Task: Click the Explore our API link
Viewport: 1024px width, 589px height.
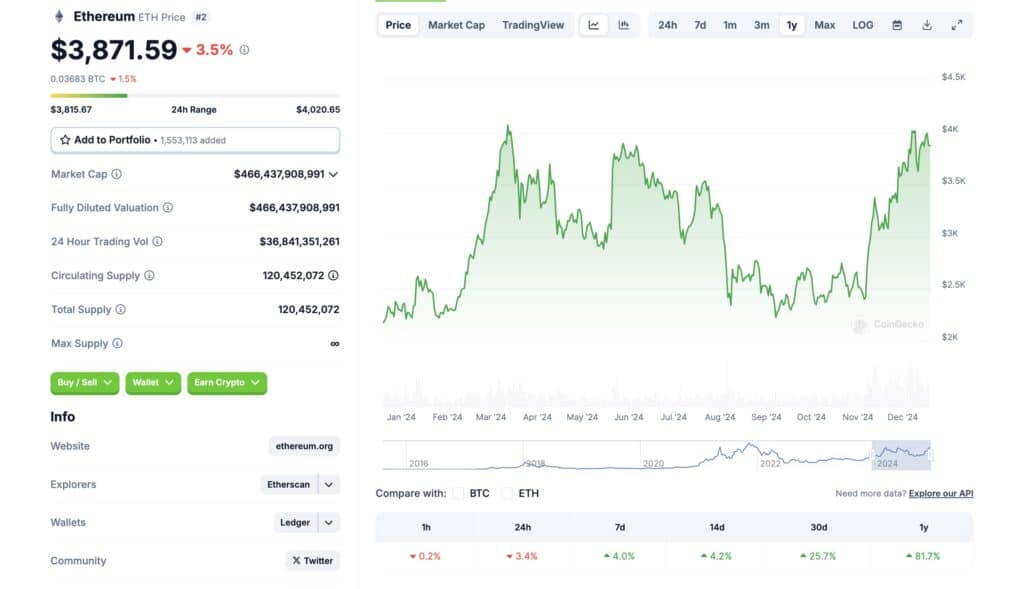Action: [941, 493]
